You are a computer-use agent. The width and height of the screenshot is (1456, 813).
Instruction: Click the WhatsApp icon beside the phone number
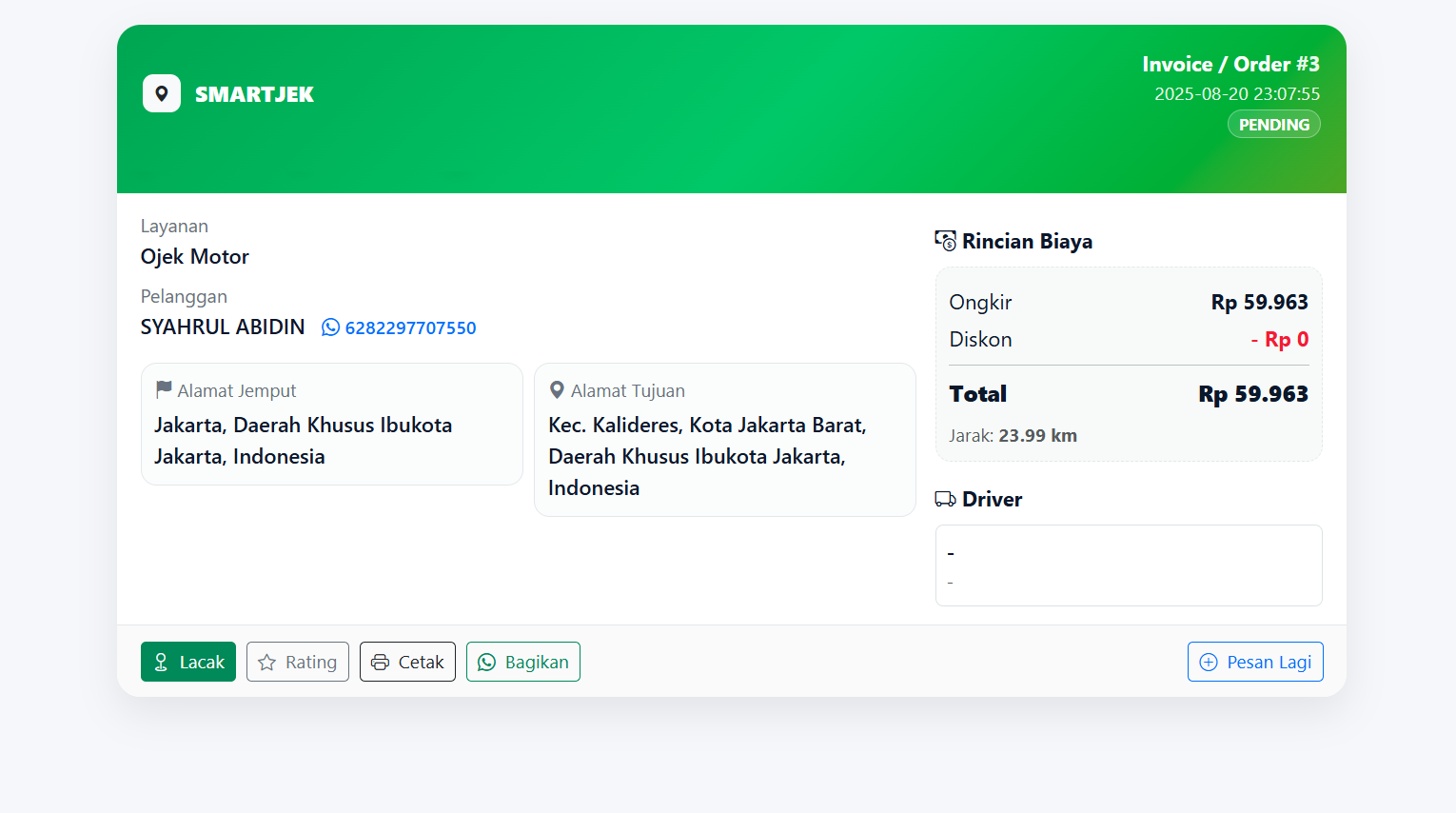click(x=330, y=327)
